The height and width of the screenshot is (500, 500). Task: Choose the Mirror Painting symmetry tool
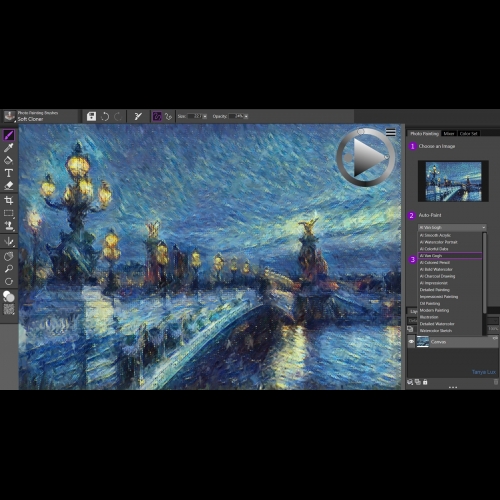pyautogui.click(x=9, y=242)
